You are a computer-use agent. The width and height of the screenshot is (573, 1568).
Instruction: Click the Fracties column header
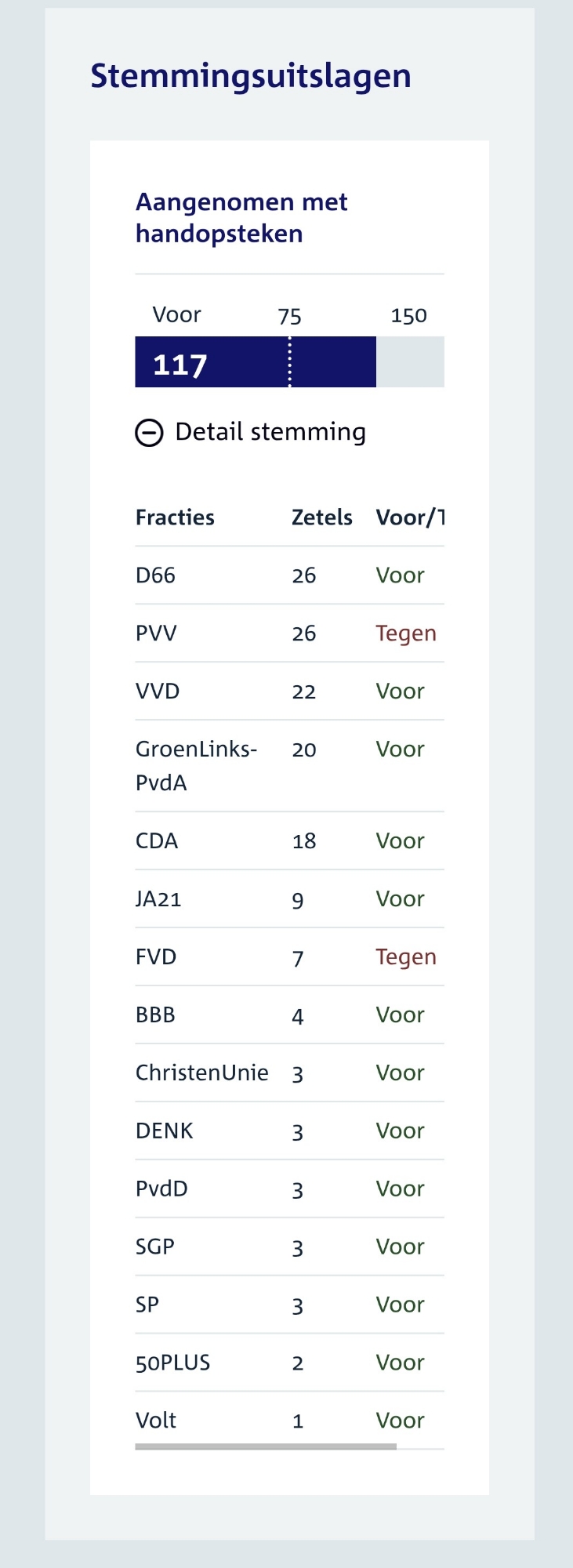pos(175,517)
